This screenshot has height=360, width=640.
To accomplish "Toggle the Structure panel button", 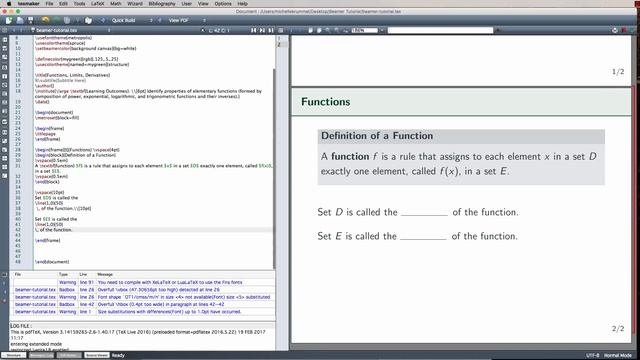I will pyautogui.click(x=14, y=355).
